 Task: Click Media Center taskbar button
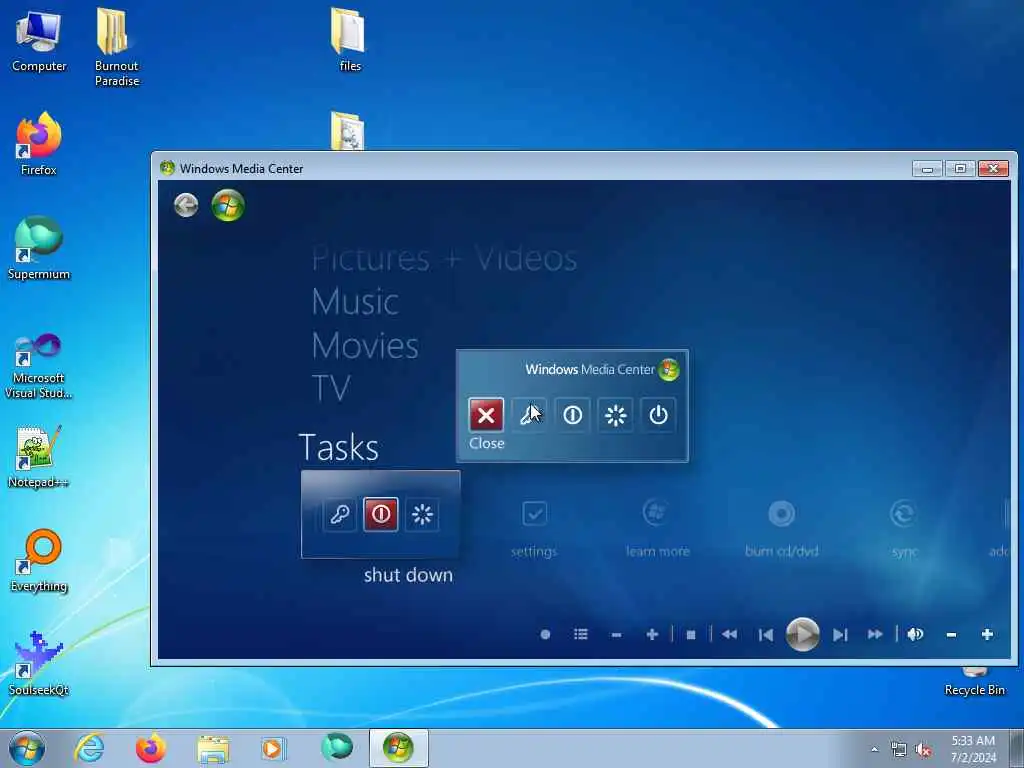pos(398,748)
